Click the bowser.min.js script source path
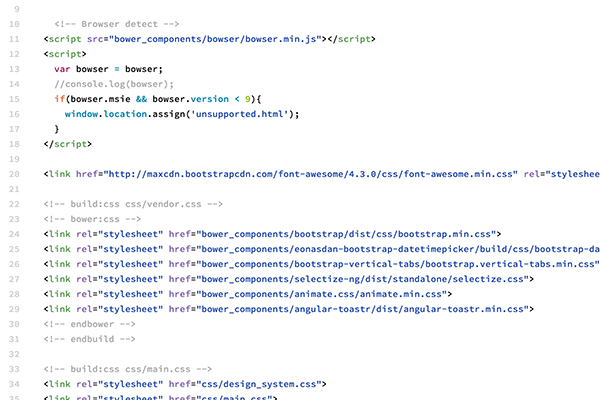This screenshot has width=600, height=400. 215,39
